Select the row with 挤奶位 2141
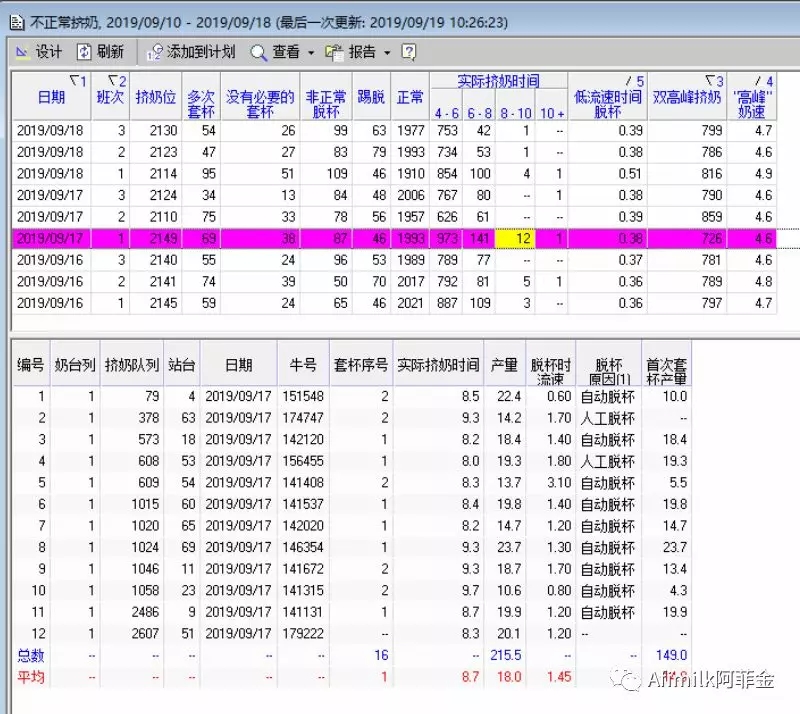 coord(394,281)
